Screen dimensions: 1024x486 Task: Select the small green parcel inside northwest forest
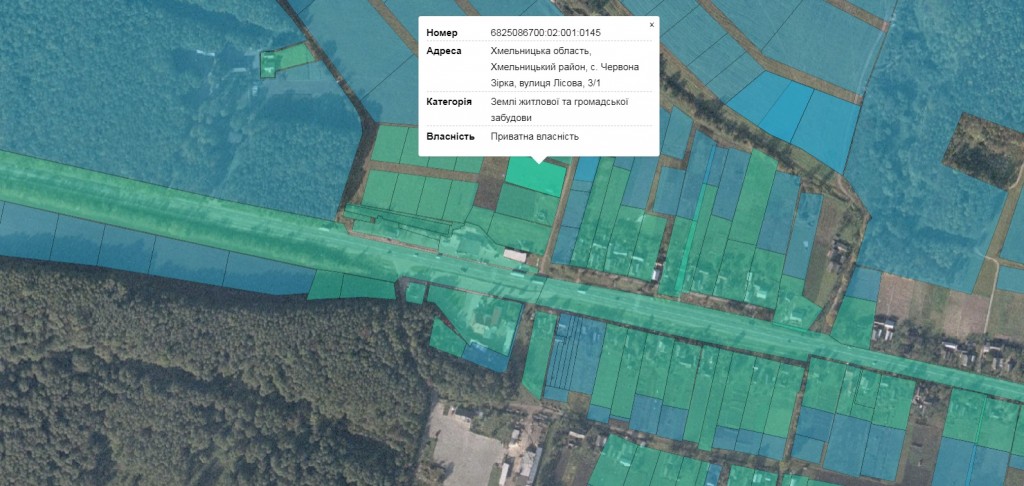pos(269,65)
